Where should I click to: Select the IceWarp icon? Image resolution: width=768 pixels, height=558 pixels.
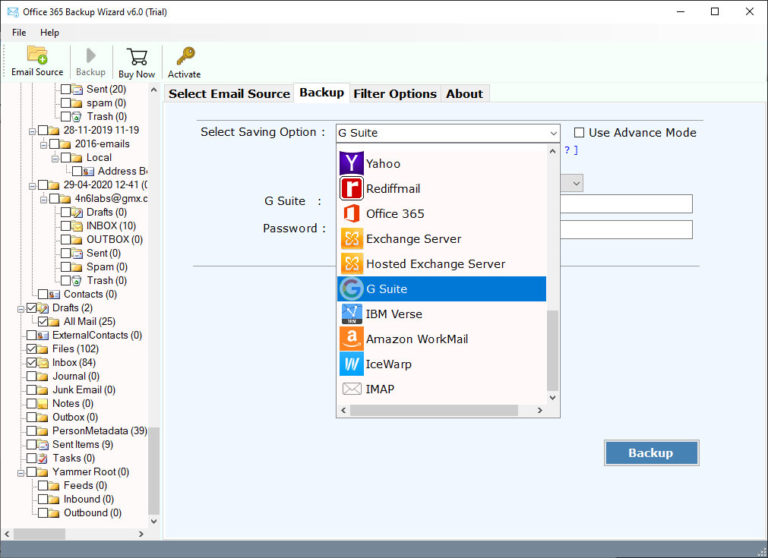(x=351, y=364)
